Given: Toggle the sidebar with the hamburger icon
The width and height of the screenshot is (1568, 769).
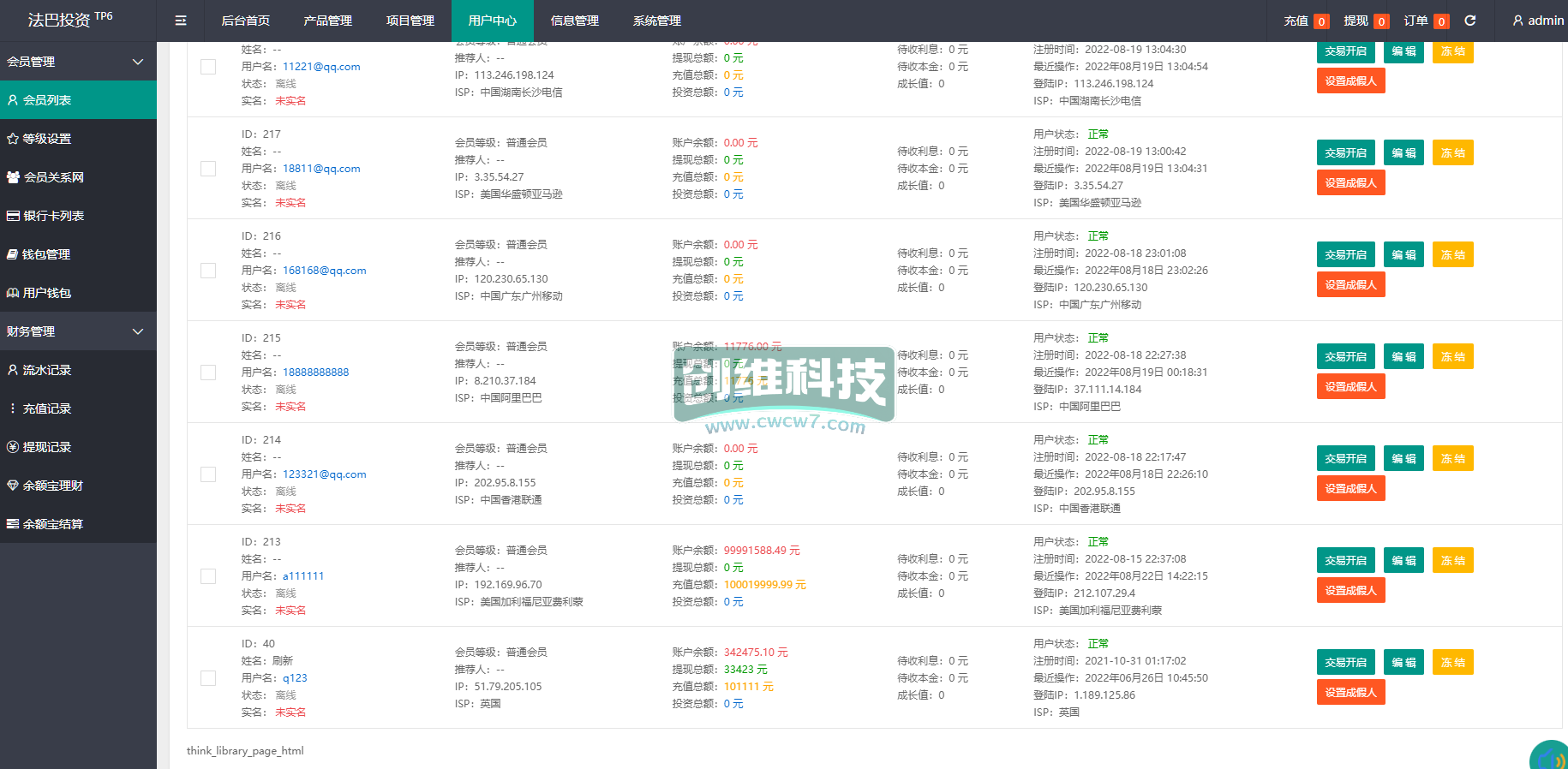Looking at the screenshot, I should click(x=181, y=21).
